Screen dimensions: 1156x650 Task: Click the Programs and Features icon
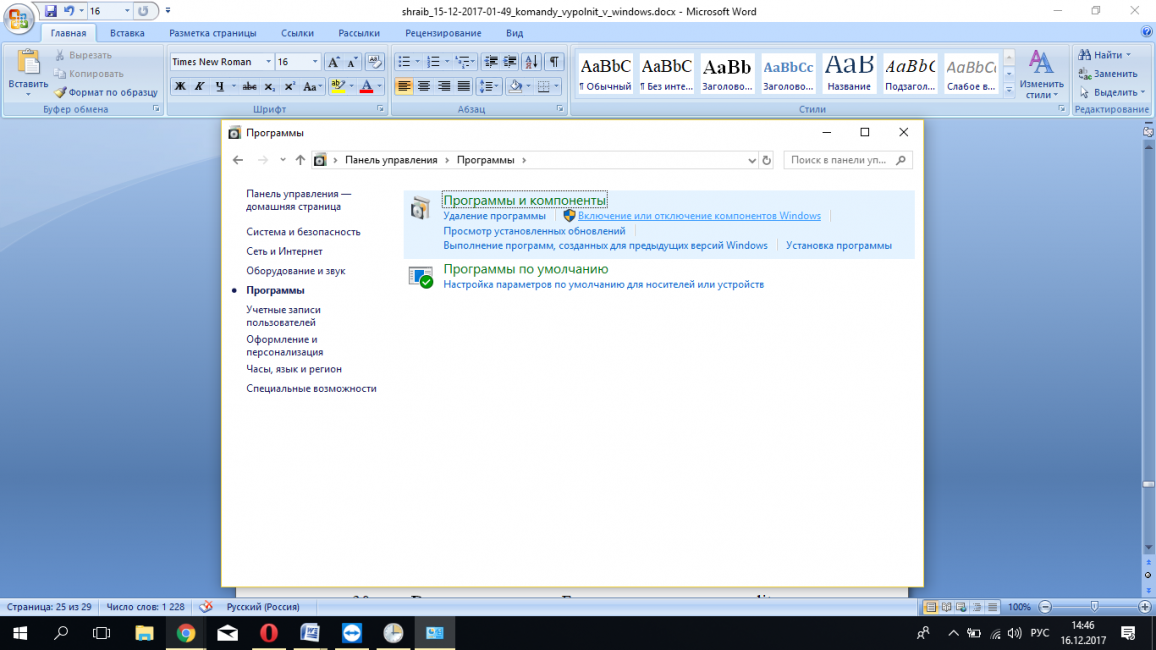click(x=421, y=208)
